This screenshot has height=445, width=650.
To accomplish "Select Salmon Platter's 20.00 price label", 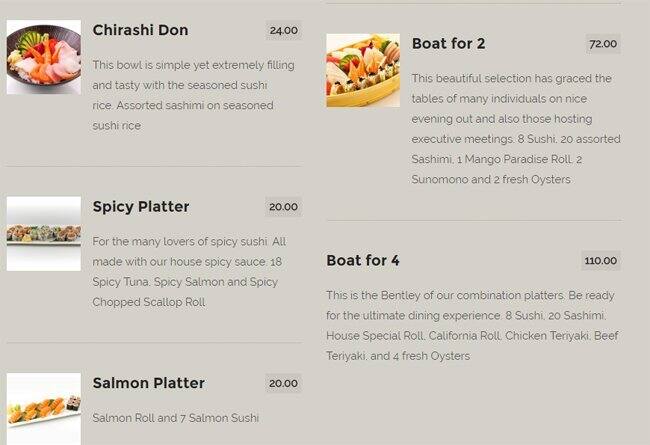I will point(283,383).
